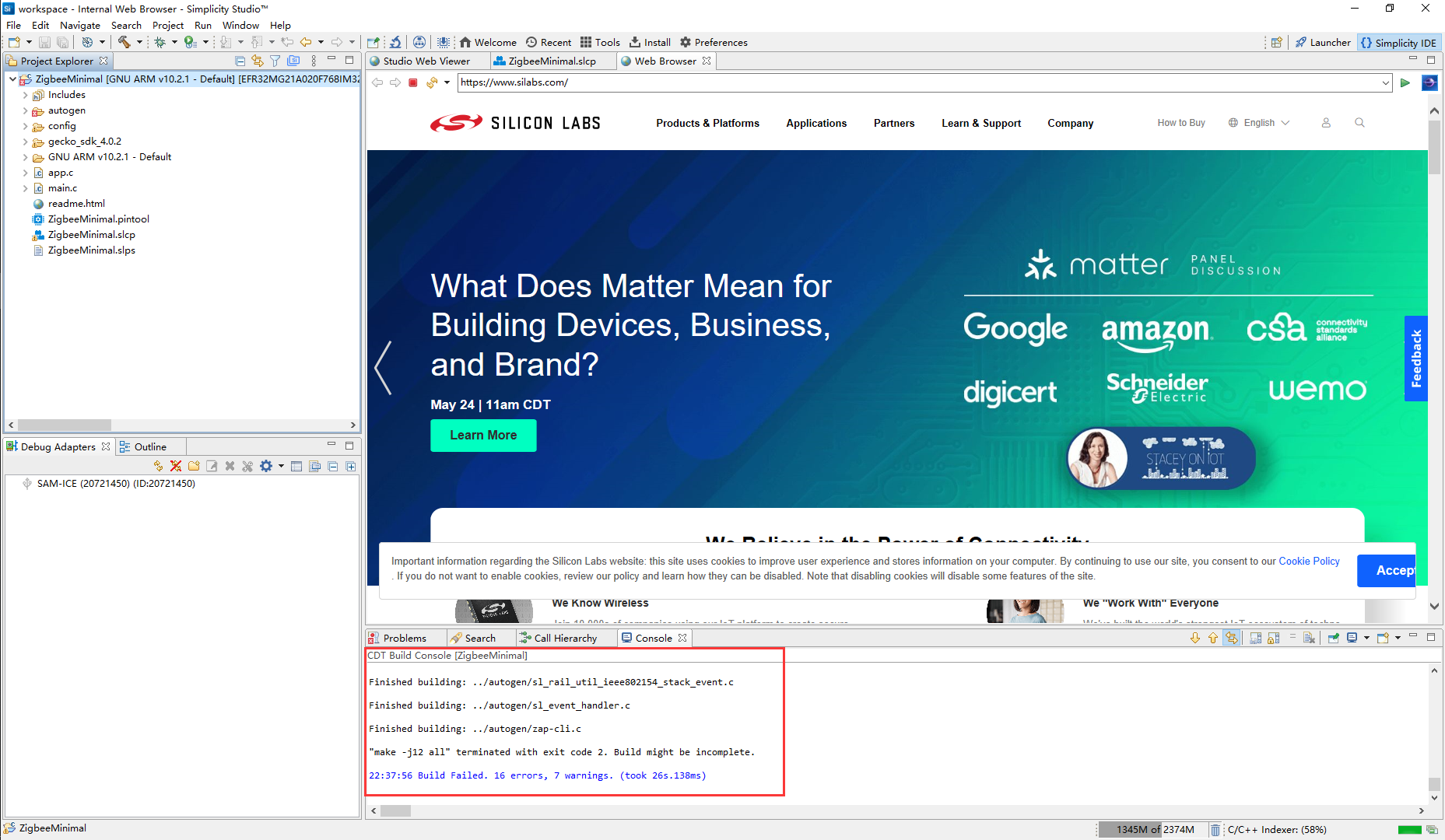This screenshot has width=1445, height=840.
Task: Open the English language dropdown
Action: [x=1259, y=123]
